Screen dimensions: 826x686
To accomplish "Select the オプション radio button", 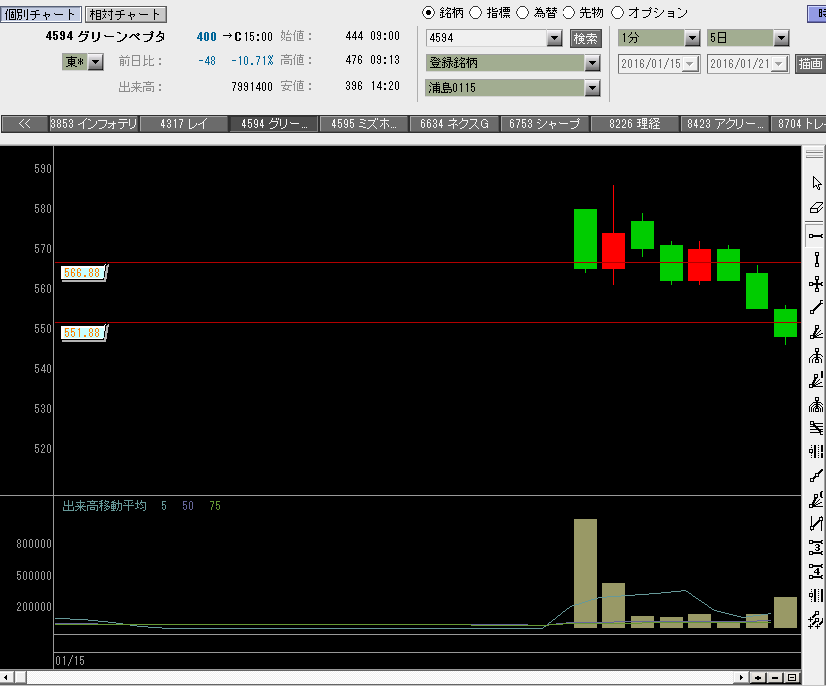I will [617, 13].
